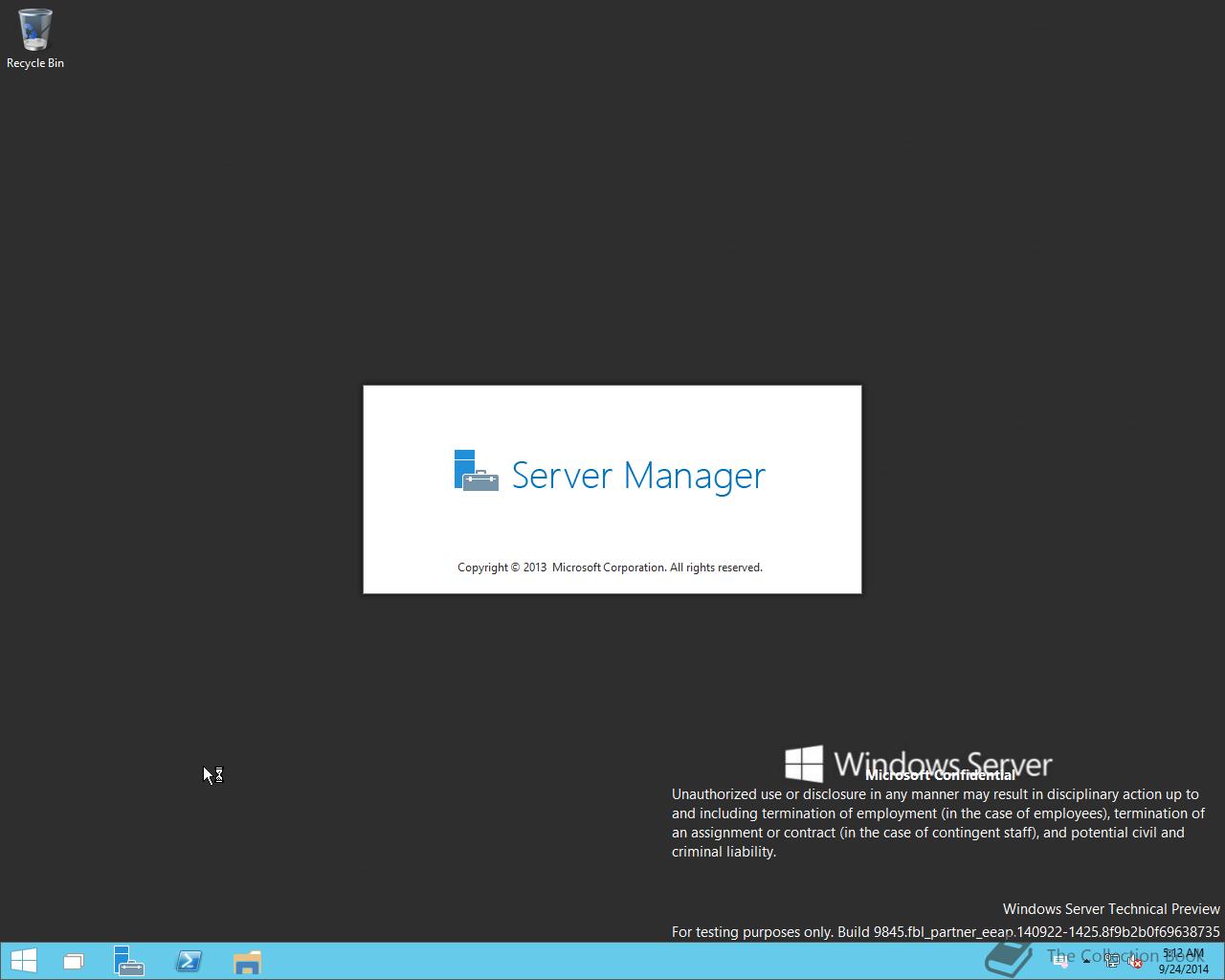This screenshot has height=980, width=1225.
Task: Click the Server Manager splash logo icon
Action: (477, 471)
